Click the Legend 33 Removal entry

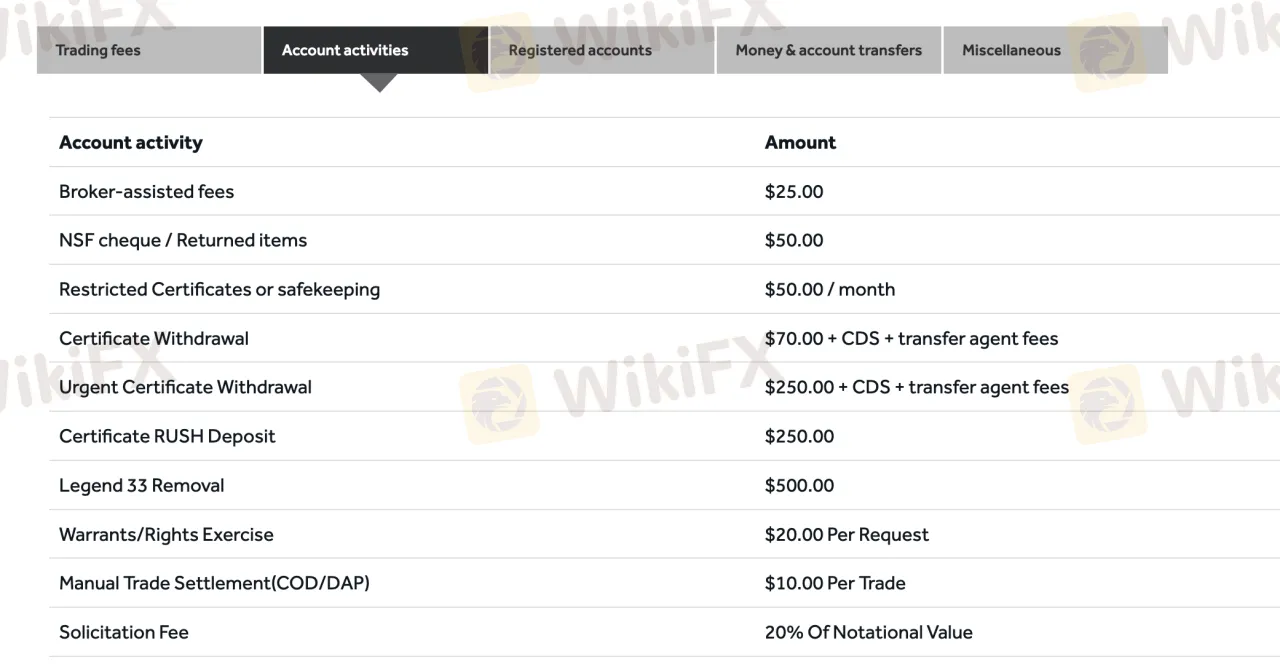[x=142, y=485]
